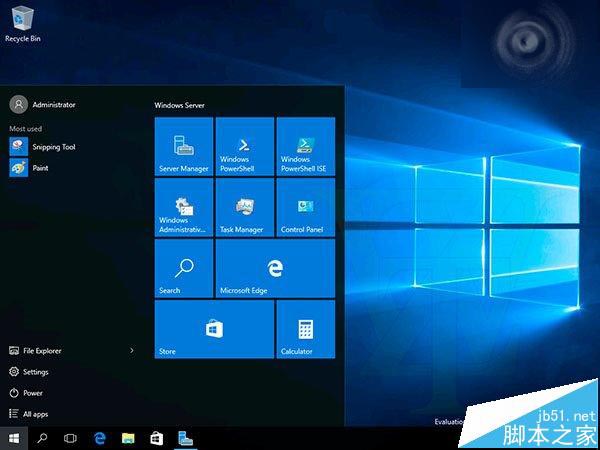Show All apps list
This screenshot has width=600, height=450.
29,414
